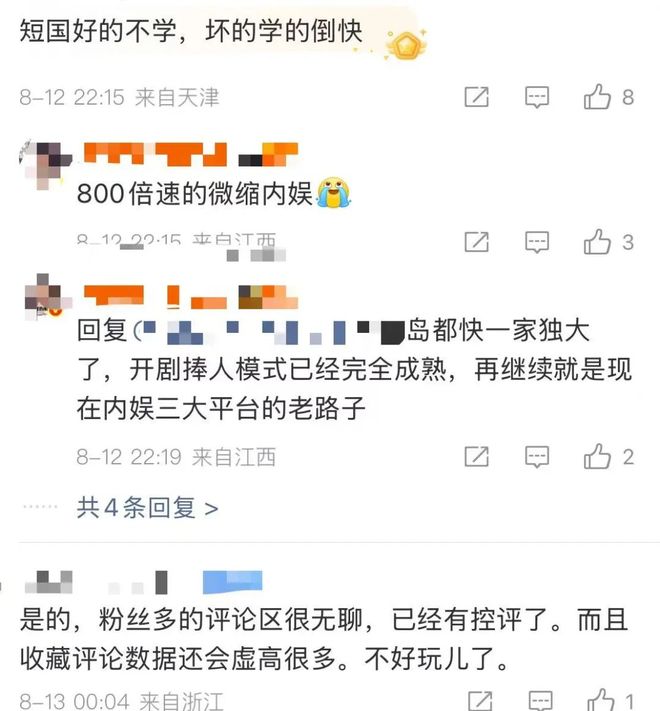The image size is (660, 711).
Task: Repost the 800倍速的微缩内娱 comment
Action: (x=477, y=242)
